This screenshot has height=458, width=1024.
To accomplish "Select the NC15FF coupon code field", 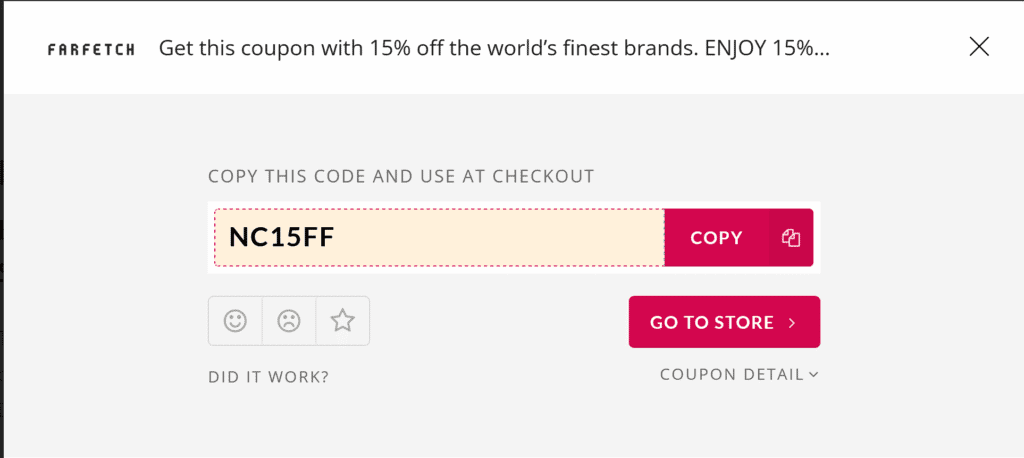I will point(440,238).
